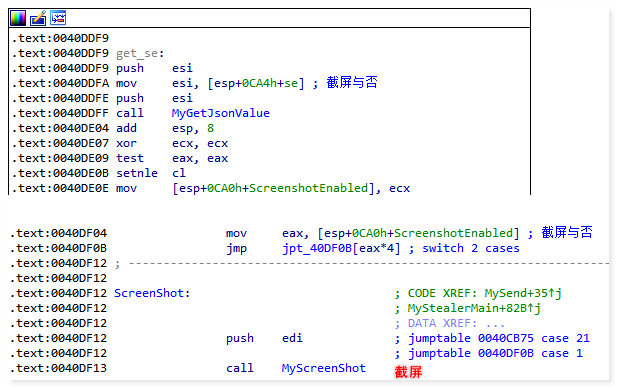The height and width of the screenshot is (388, 617).
Task: Click address .text:0040DF0B
Action: (x=58, y=248)
